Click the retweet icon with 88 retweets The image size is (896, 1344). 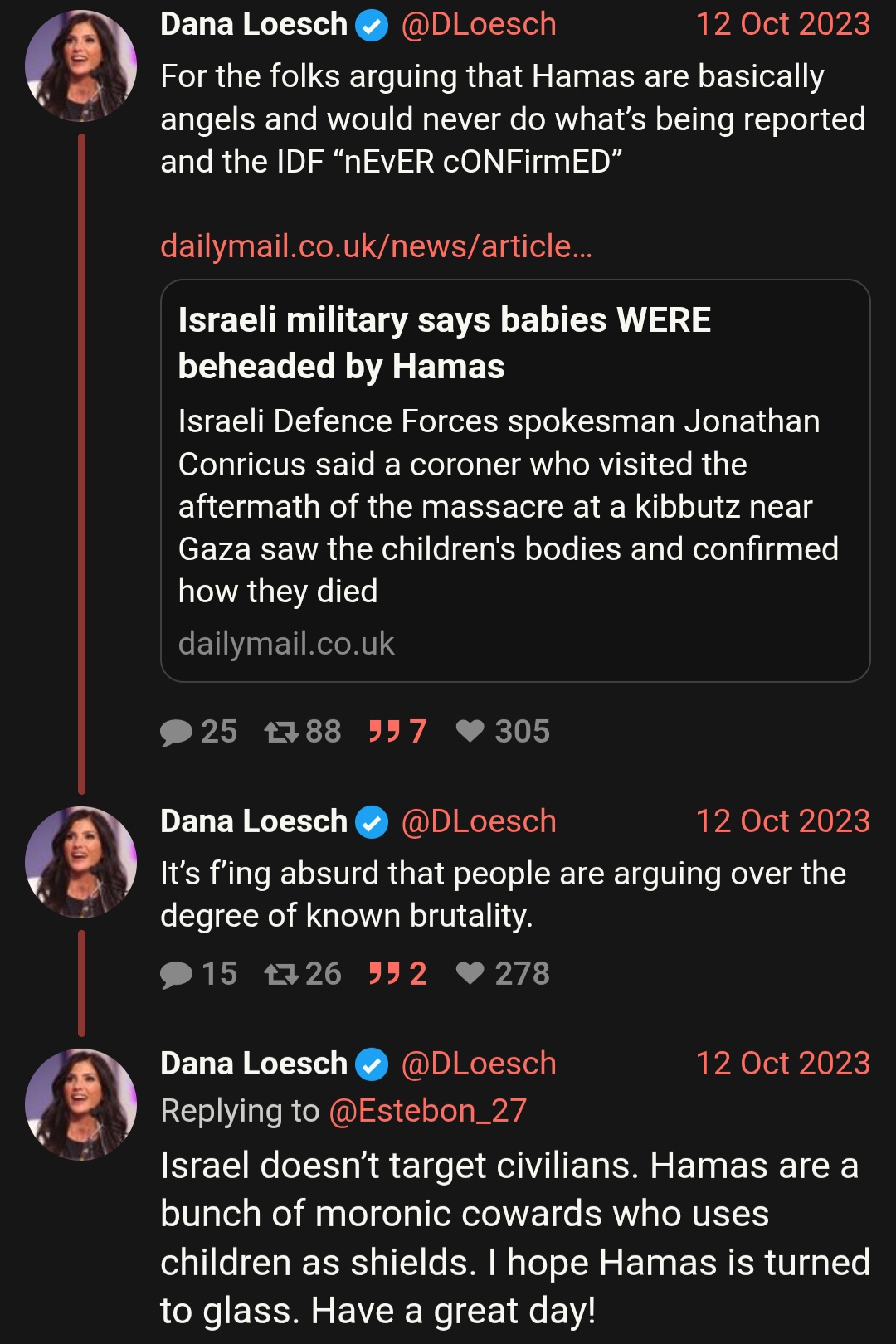(x=281, y=732)
